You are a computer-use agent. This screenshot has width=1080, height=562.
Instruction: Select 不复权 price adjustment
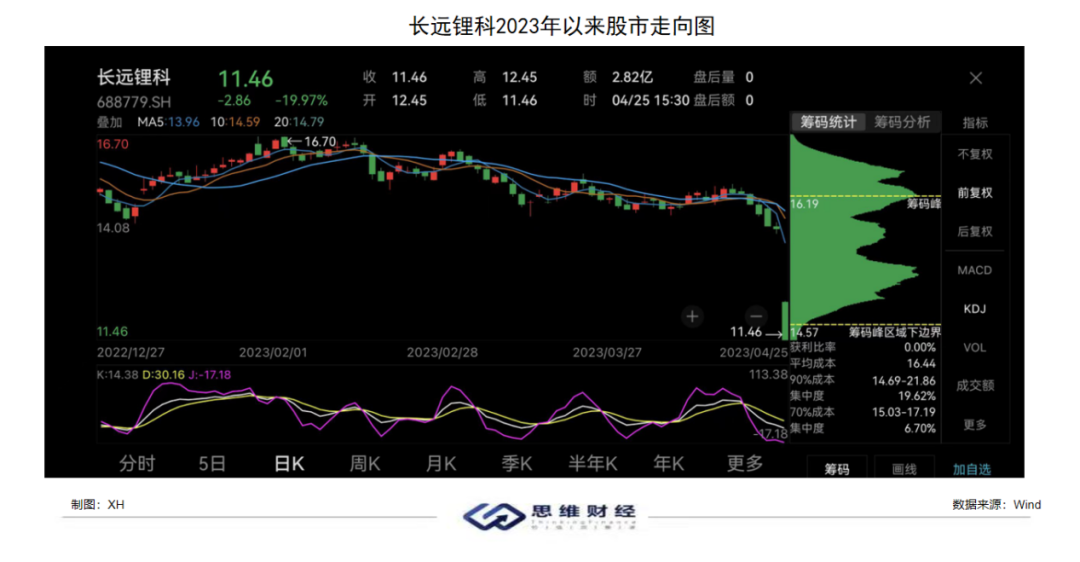click(x=975, y=154)
